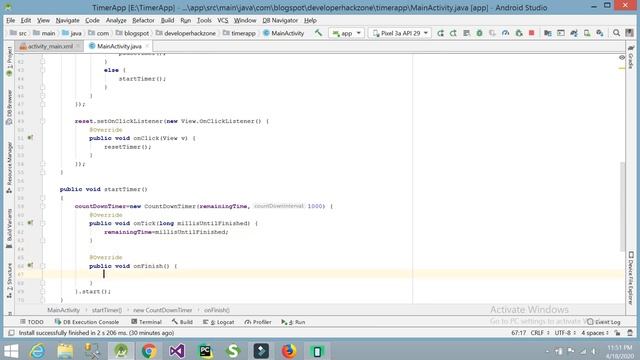
Task: Click the Rerun app icon
Action: (440, 33)
